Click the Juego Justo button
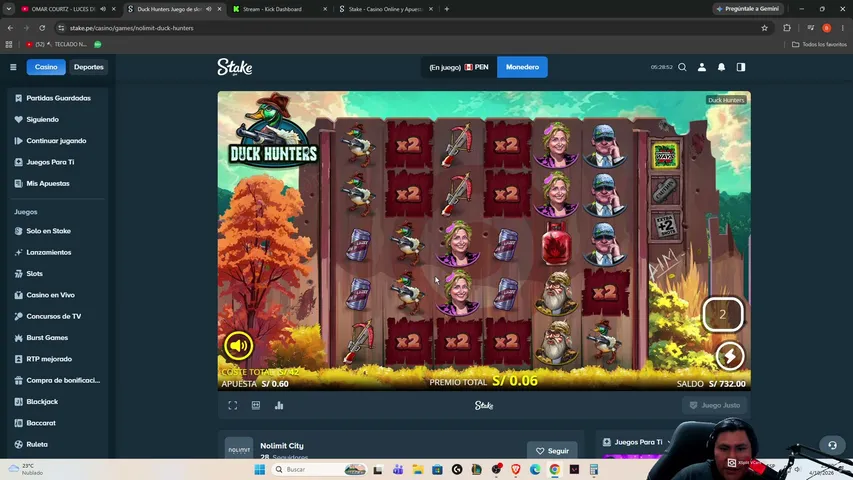 pos(714,405)
